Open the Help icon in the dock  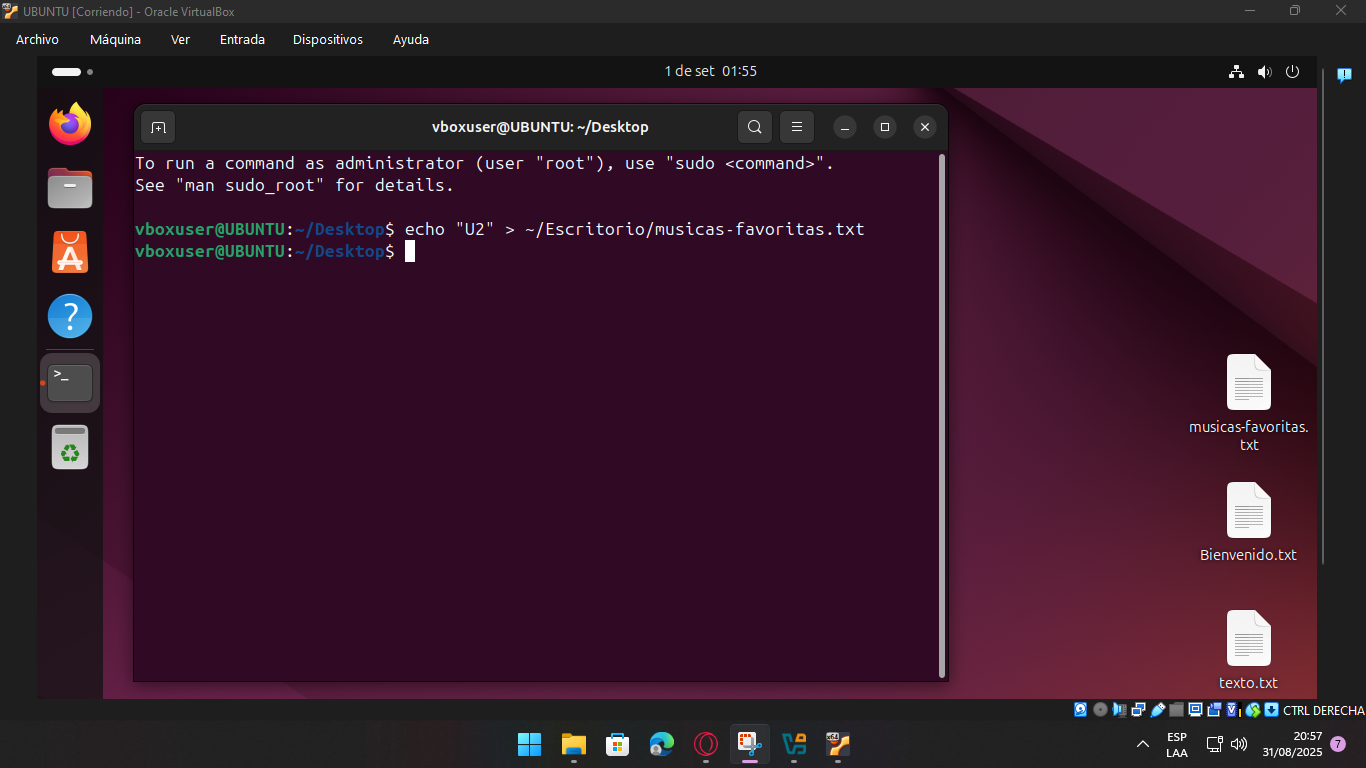point(70,316)
